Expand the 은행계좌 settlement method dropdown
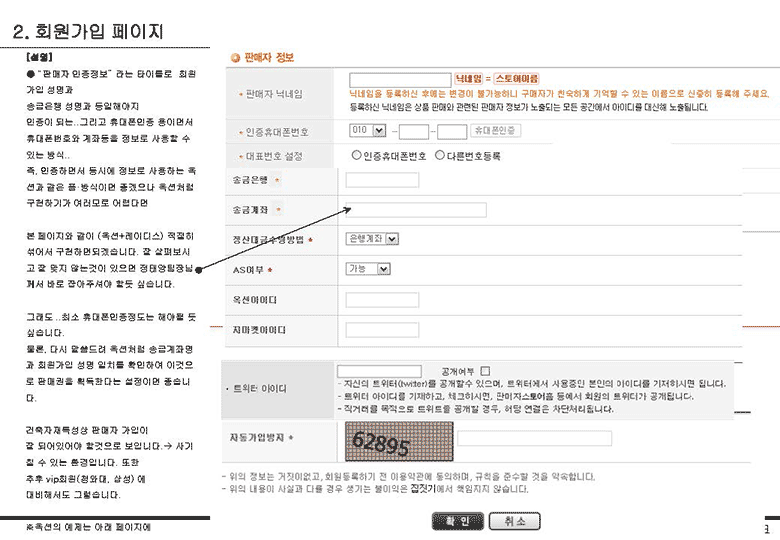 coord(371,239)
